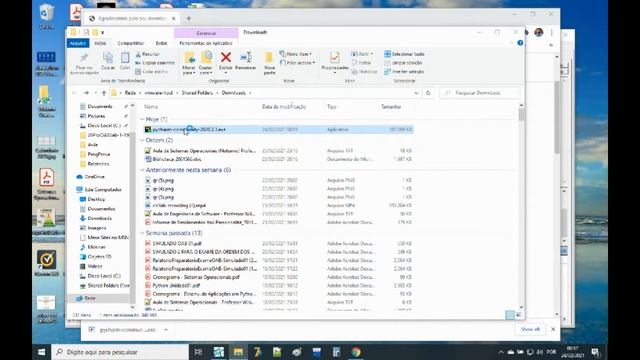Click the back arrow in Explorer navigation
The height and width of the screenshot is (360, 640).
click(x=74, y=93)
